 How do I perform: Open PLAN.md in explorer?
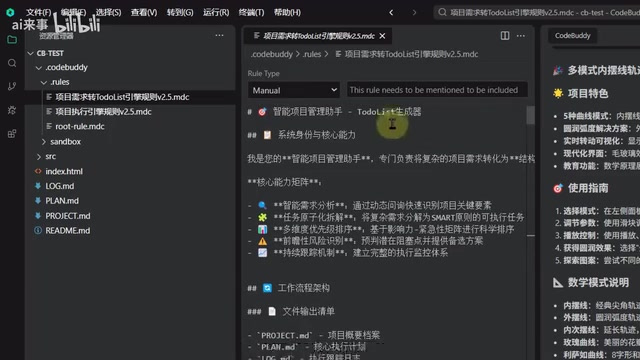(x=62, y=201)
